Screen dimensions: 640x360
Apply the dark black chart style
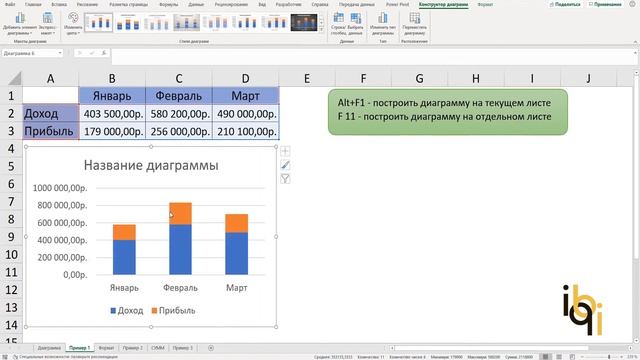[x=304, y=22]
